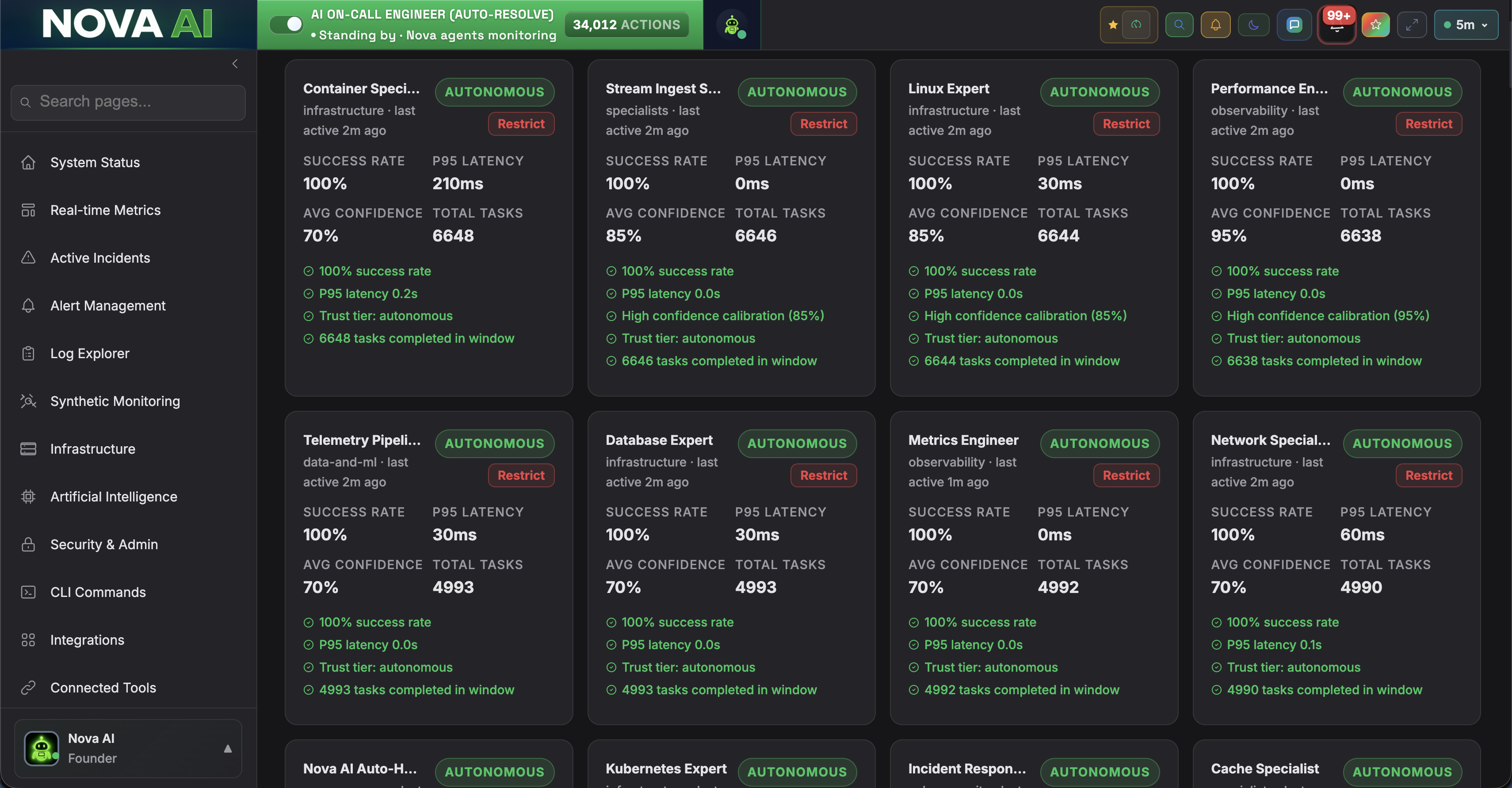Click the 34,012 Actions counter
The width and height of the screenshot is (1512, 788).
pyautogui.click(x=626, y=25)
